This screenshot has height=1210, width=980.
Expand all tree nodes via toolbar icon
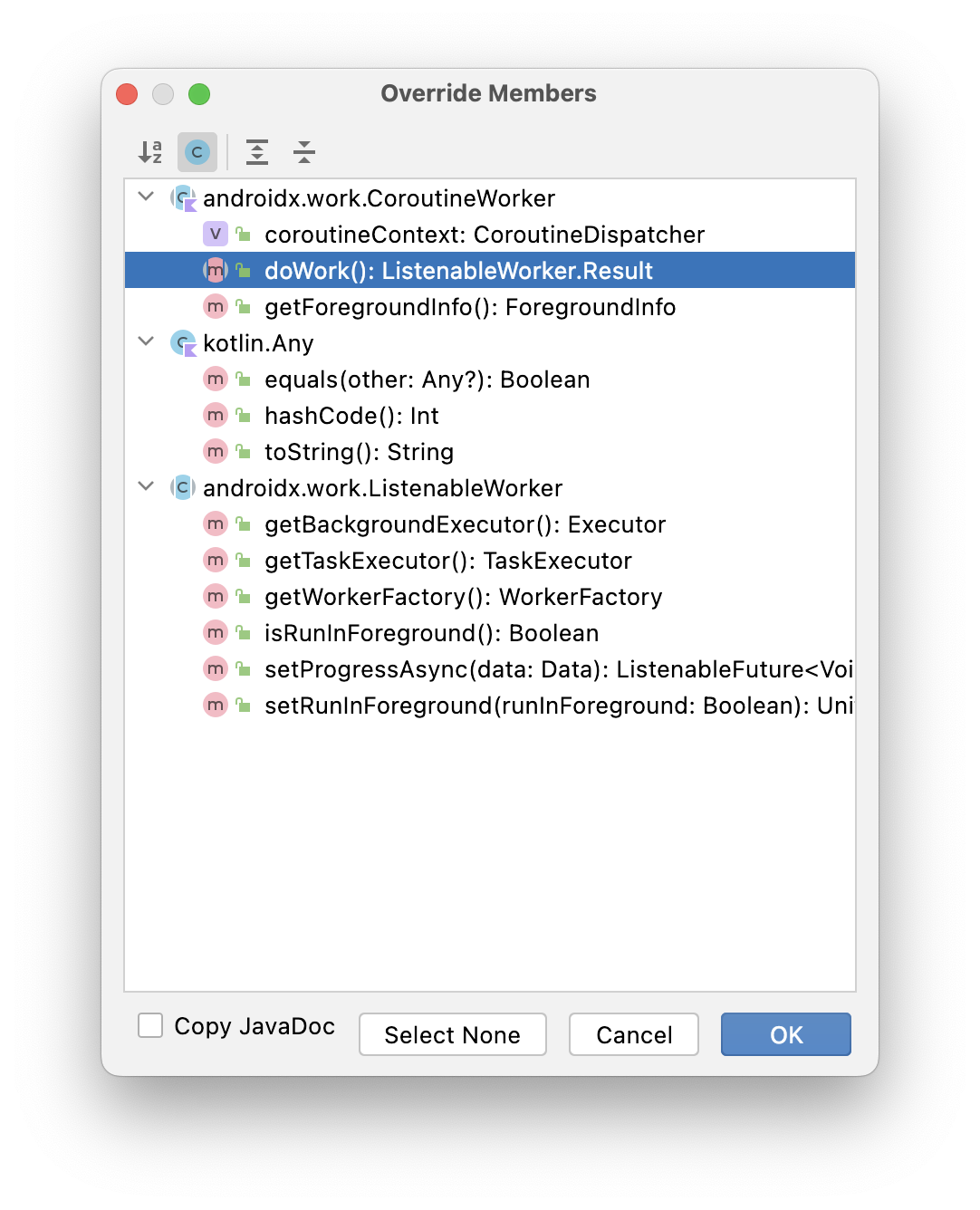[257, 152]
